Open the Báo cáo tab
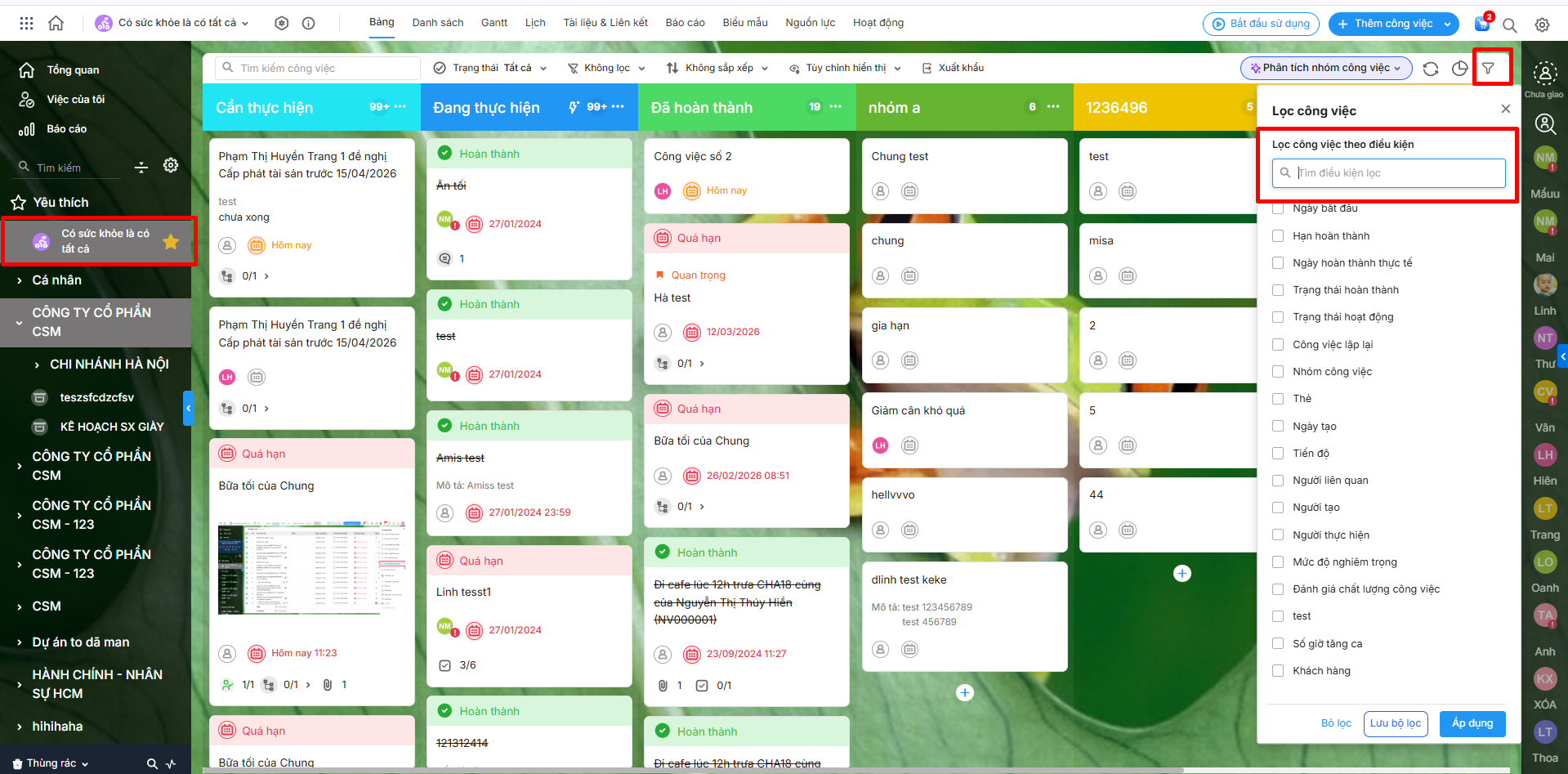Image resolution: width=1568 pixels, height=774 pixels. 686,23
